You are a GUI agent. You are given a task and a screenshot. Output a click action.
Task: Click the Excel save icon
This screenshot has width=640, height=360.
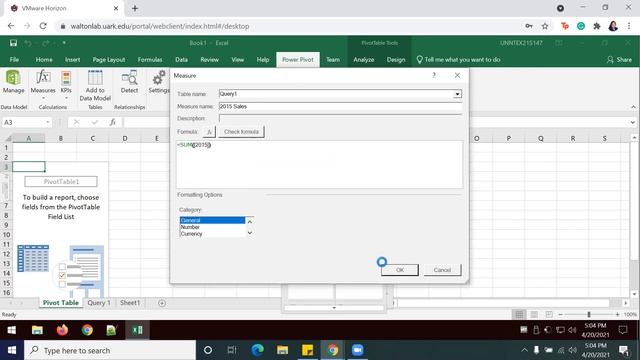[13, 43]
